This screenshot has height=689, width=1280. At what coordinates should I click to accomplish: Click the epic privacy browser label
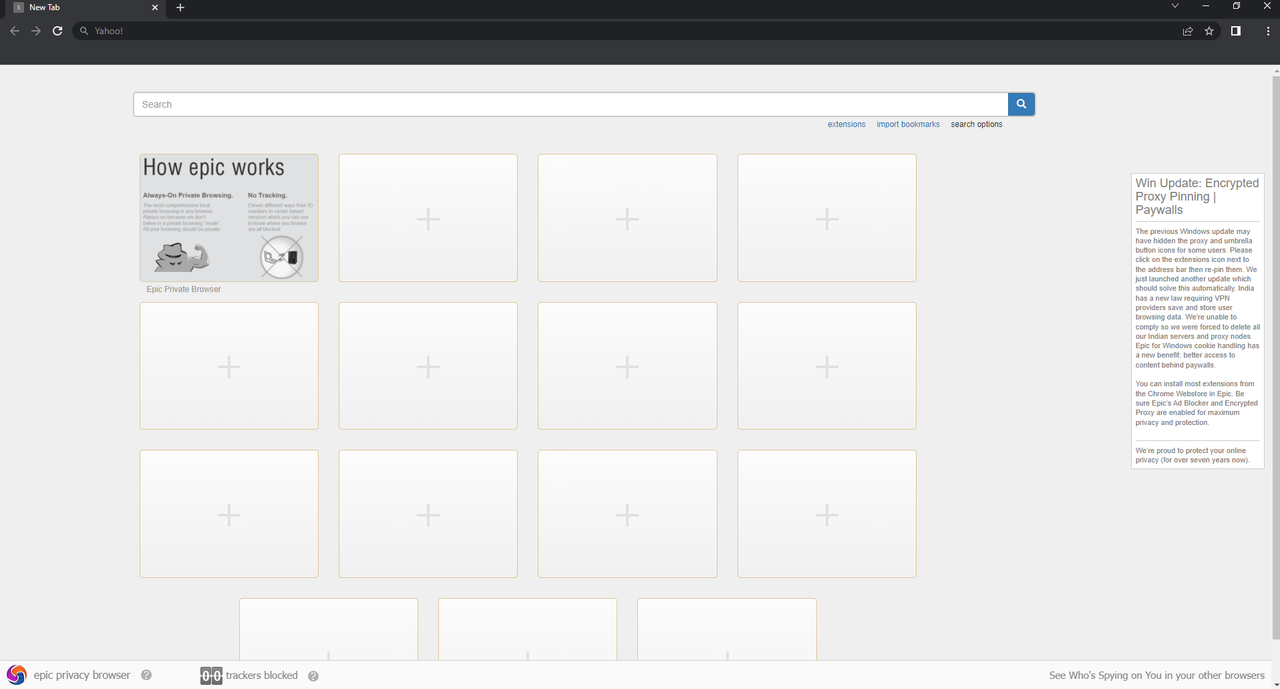pyautogui.click(x=82, y=676)
